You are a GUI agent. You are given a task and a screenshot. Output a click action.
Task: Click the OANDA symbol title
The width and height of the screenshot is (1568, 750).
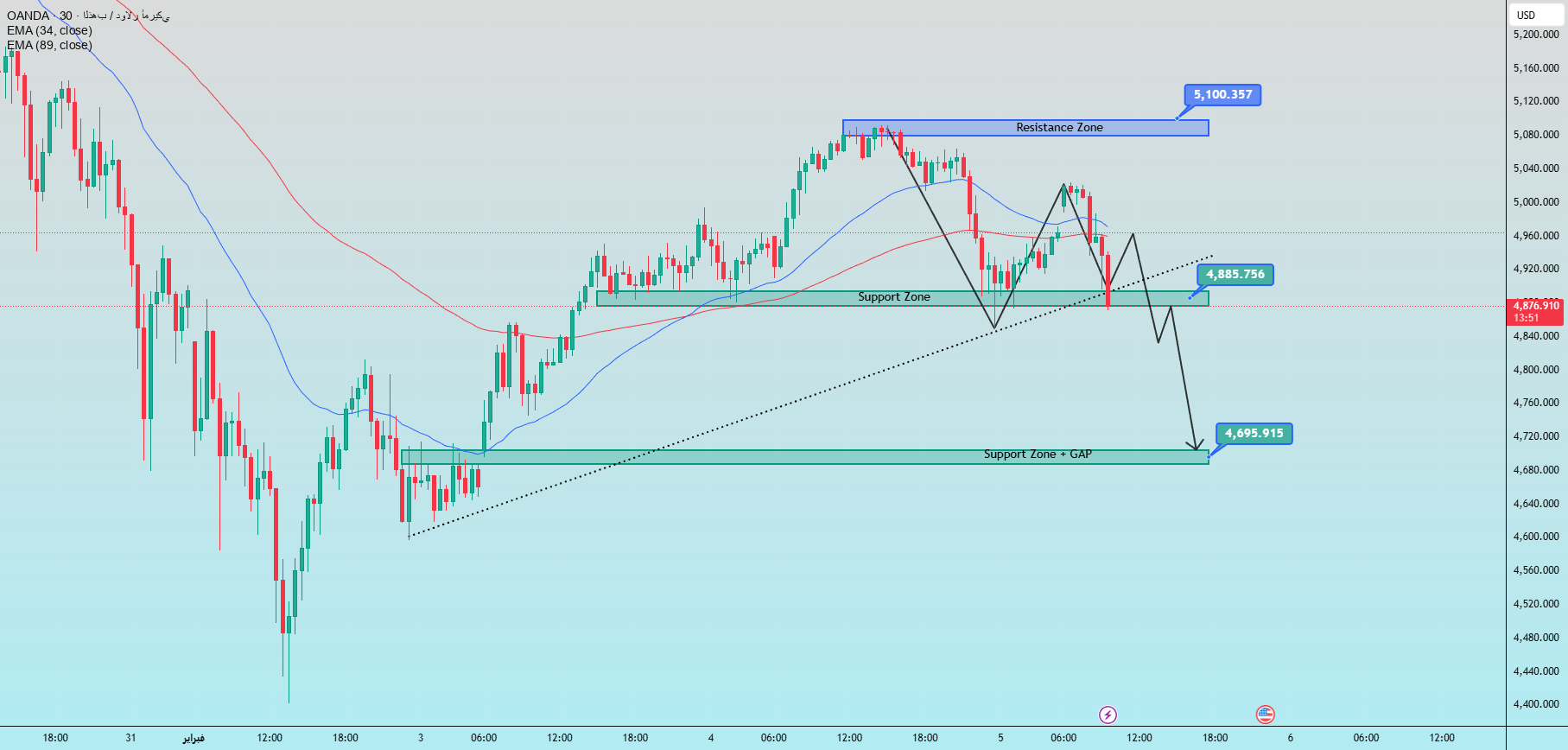pyautogui.click(x=28, y=16)
